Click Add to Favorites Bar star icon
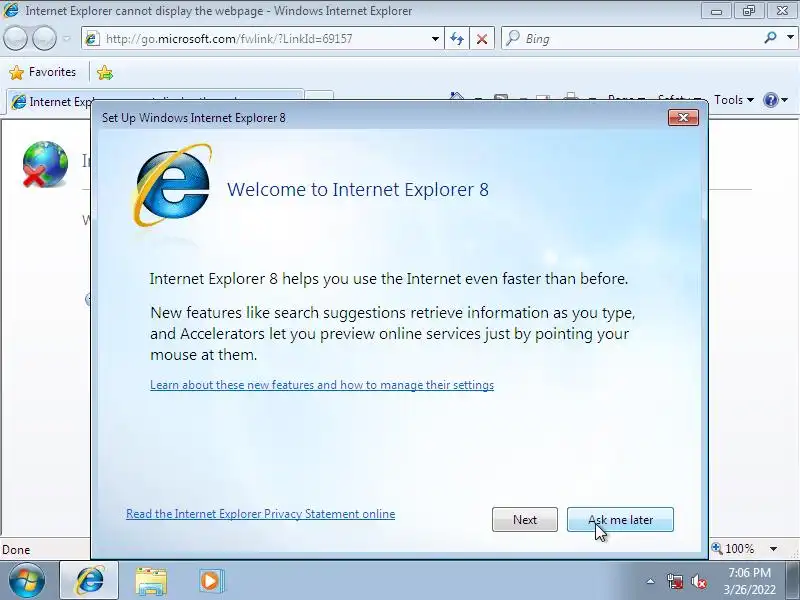 (x=105, y=72)
